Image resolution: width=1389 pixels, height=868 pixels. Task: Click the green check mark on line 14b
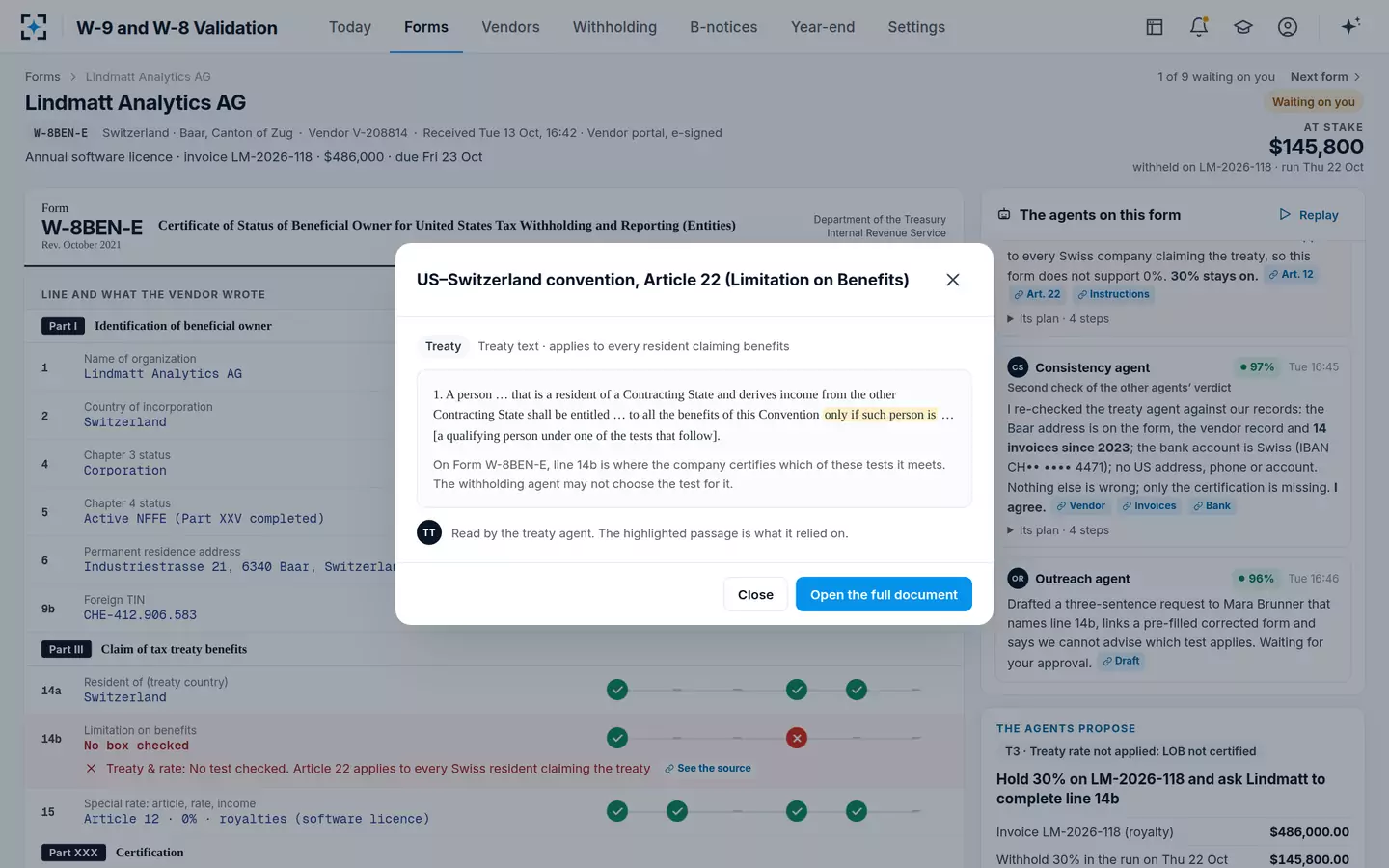617,739
